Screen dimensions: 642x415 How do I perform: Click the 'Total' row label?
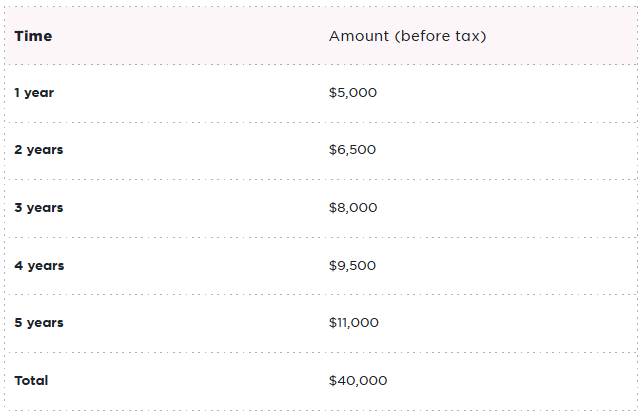pyautogui.click(x=31, y=381)
